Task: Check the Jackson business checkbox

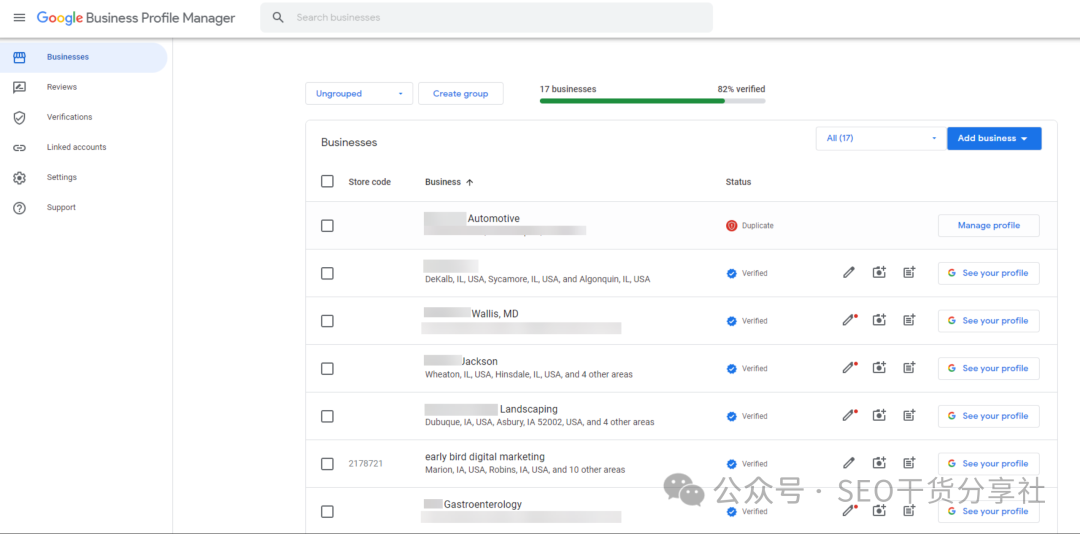Action: point(327,369)
